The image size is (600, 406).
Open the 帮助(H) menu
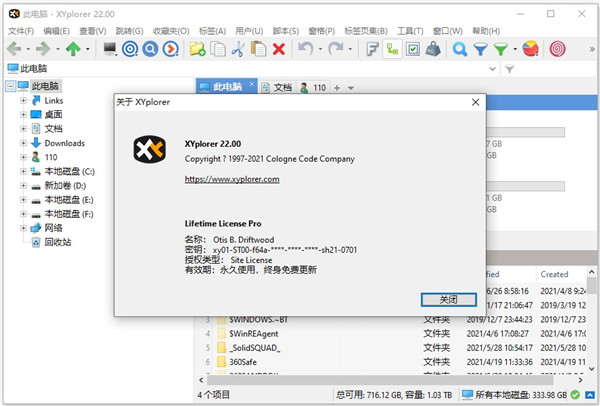(x=486, y=31)
